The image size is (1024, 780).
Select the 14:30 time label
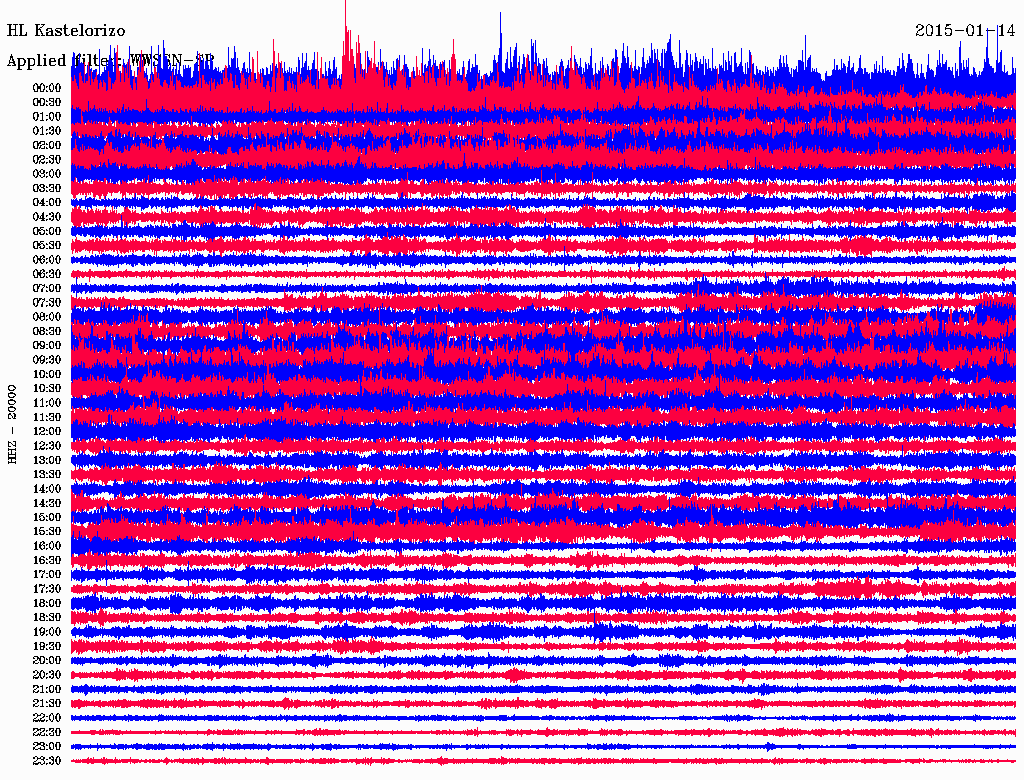click(47, 504)
